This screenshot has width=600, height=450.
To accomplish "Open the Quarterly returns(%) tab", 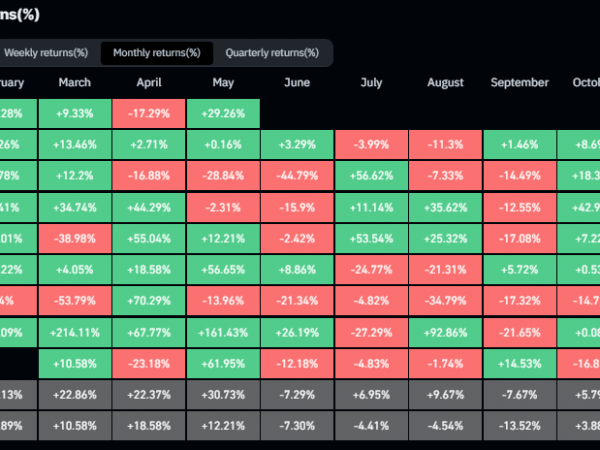I will 272,53.
